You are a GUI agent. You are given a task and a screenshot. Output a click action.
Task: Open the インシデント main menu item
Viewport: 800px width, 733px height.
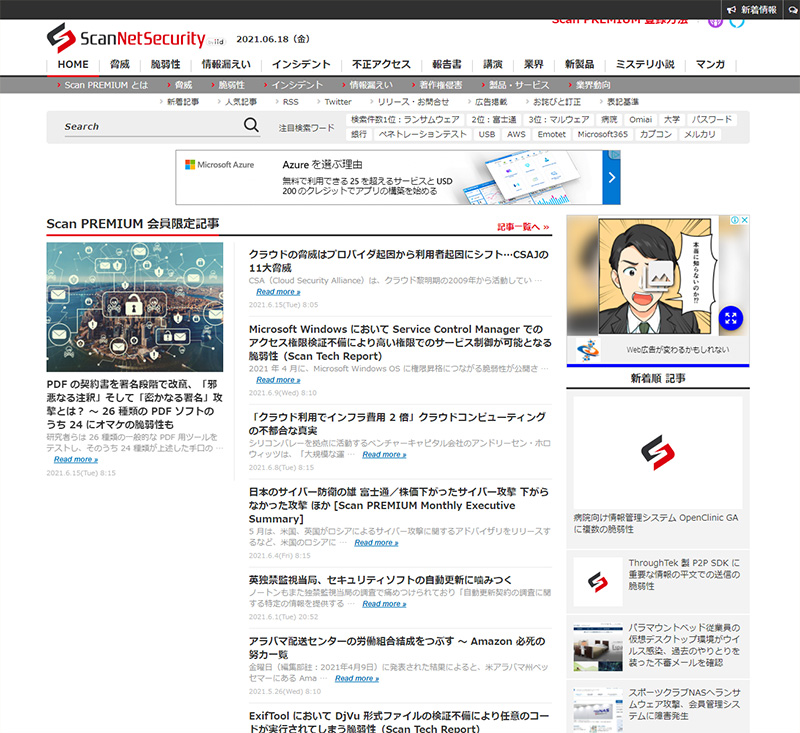(x=301, y=64)
